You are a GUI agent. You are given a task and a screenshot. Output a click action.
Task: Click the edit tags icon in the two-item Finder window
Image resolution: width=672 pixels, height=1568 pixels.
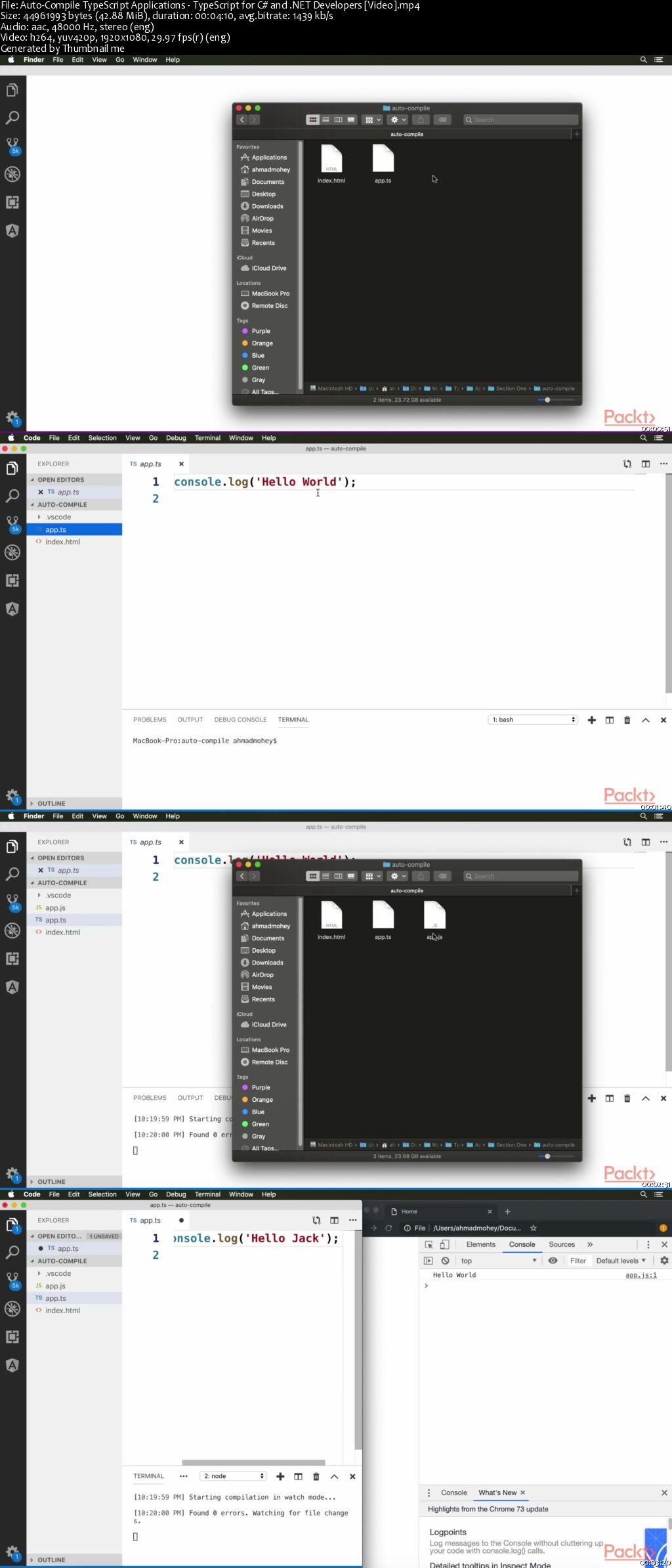[443, 120]
